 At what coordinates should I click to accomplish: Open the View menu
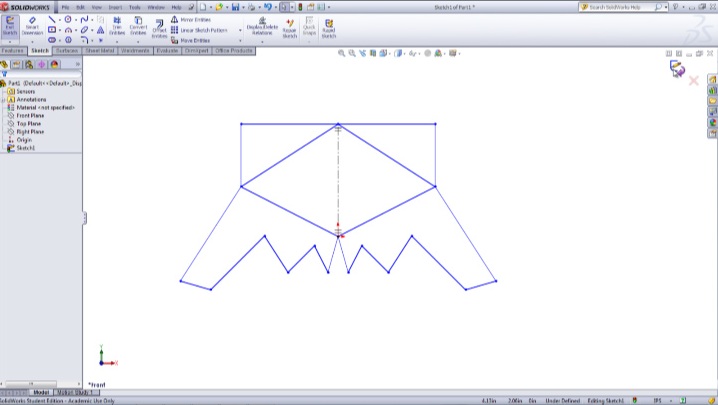(x=97, y=7)
